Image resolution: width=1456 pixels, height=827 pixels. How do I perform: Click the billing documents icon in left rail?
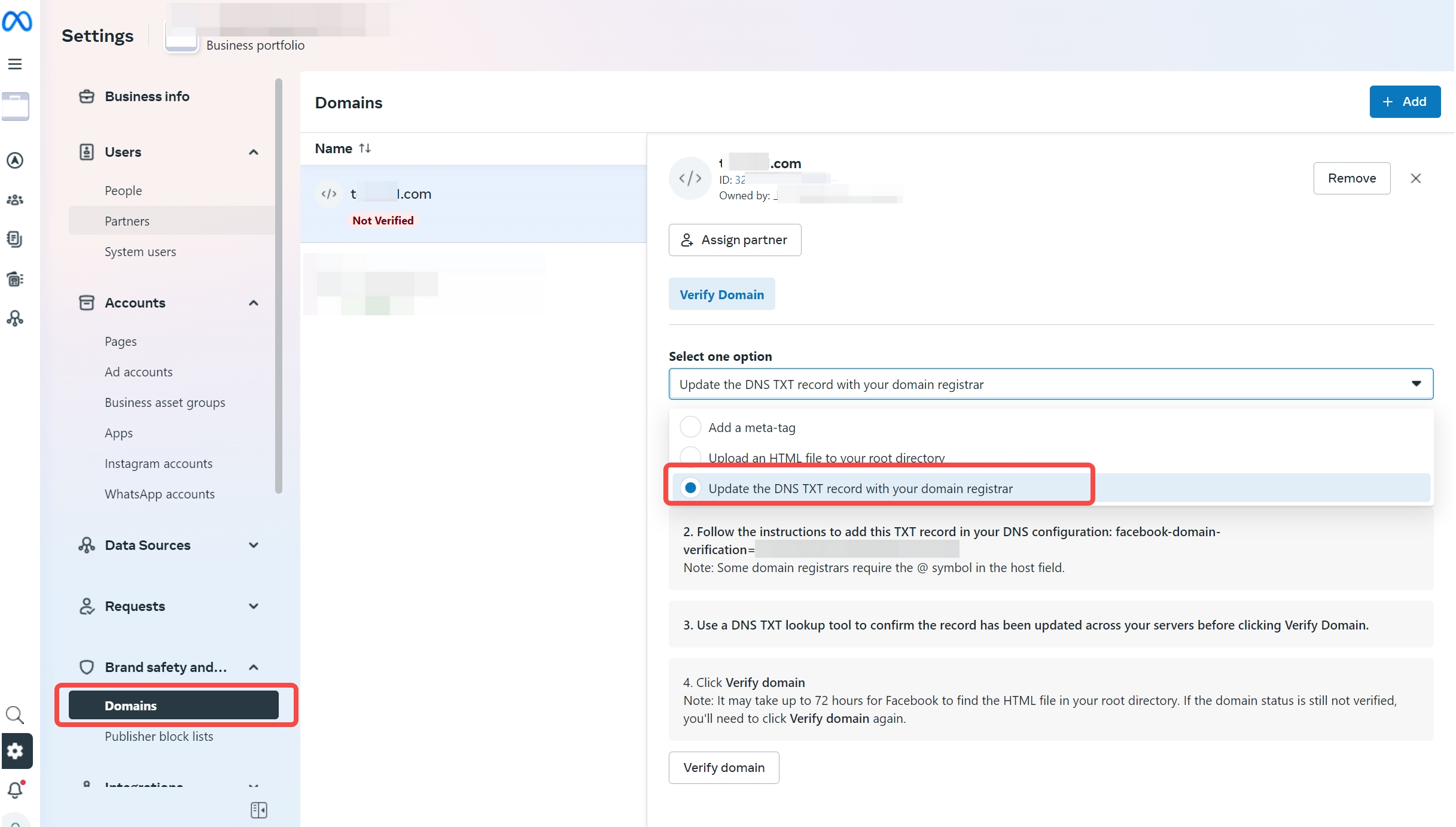pos(15,239)
